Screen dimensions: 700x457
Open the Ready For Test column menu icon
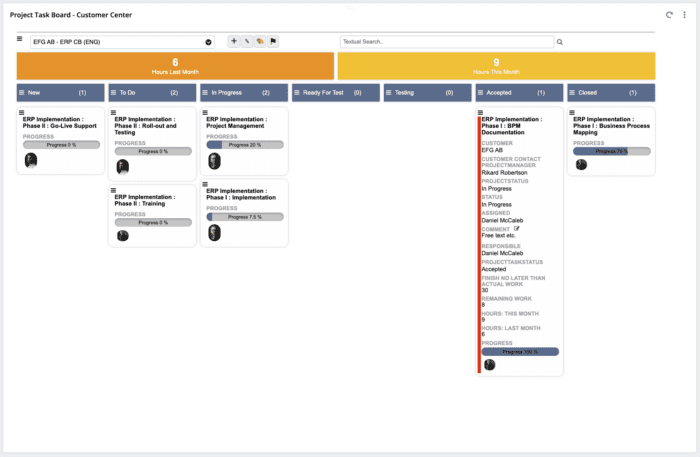(297, 92)
